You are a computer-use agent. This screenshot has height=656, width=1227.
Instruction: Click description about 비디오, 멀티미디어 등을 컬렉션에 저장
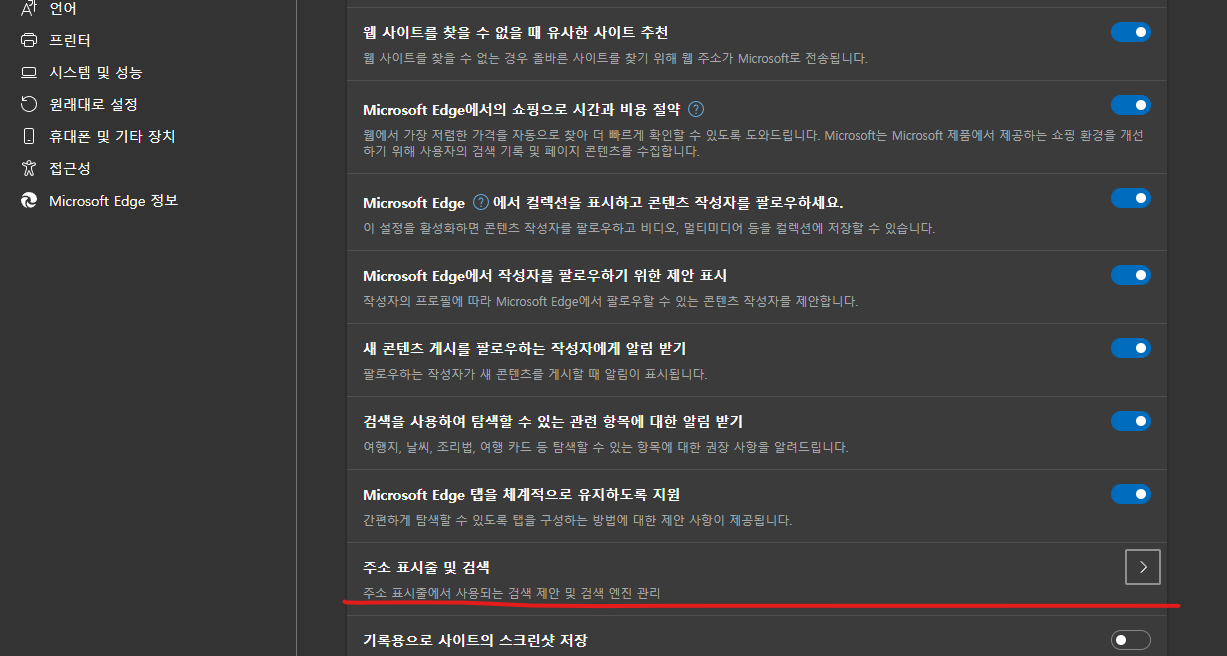tap(649, 228)
